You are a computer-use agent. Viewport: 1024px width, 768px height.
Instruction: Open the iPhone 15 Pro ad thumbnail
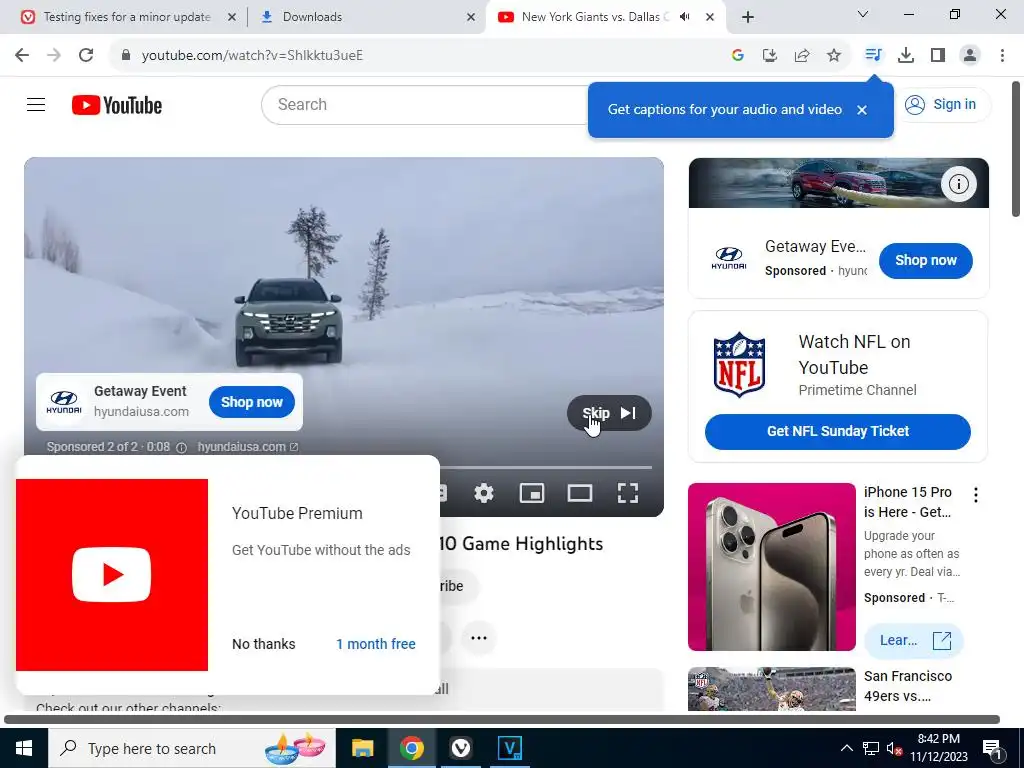tap(771, 567)
